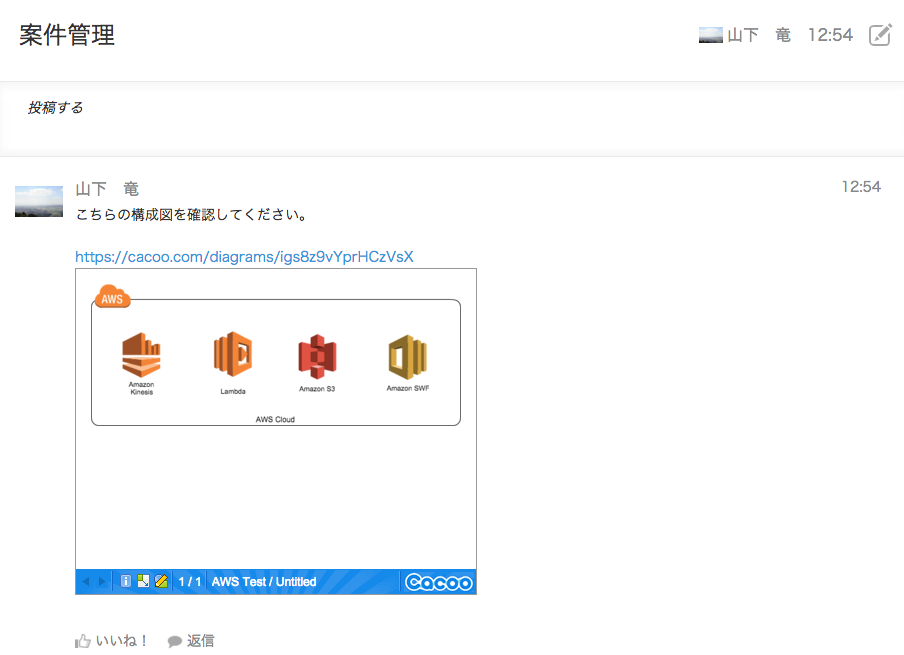904x655 pixels.
Task: Click the post author's avatar photo
Action: pos(39,201)
